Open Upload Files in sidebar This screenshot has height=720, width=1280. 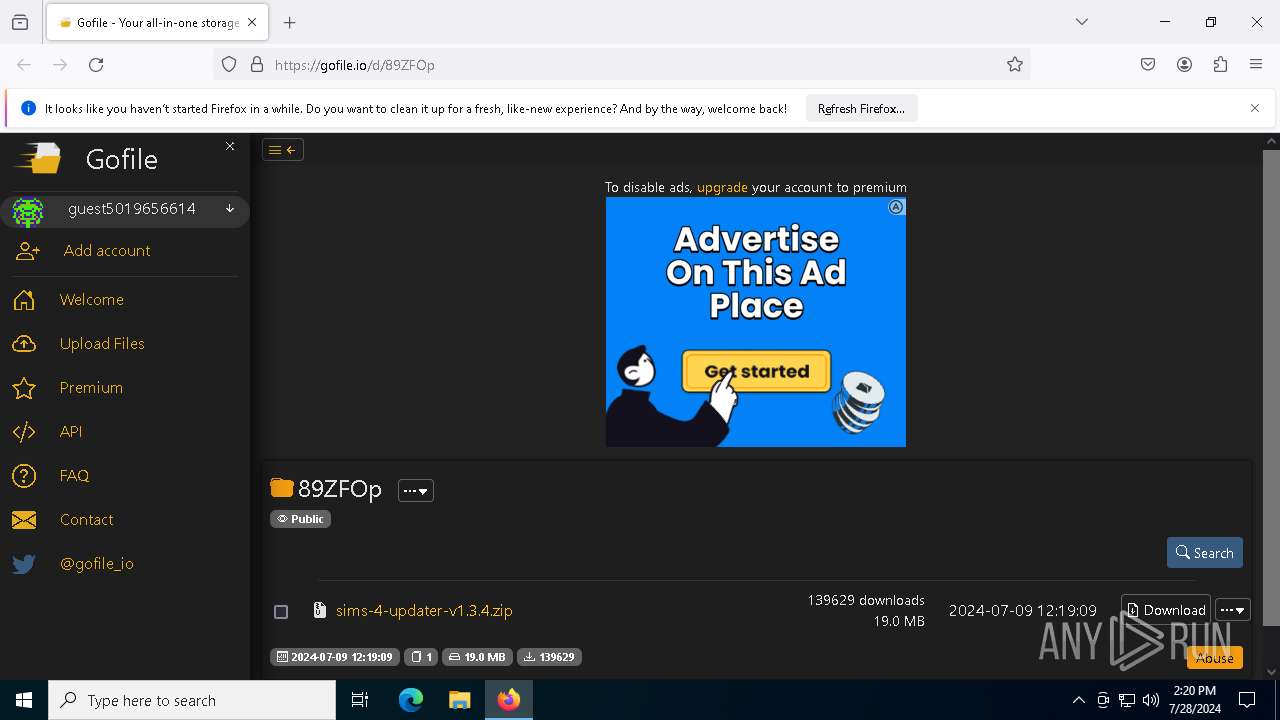click(x=102, y=344)
